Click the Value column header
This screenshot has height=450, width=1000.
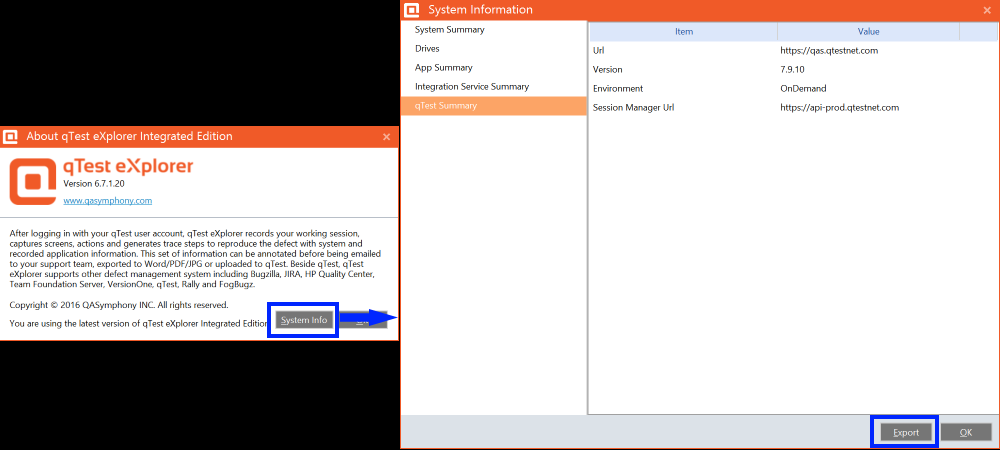coord(868,31)
